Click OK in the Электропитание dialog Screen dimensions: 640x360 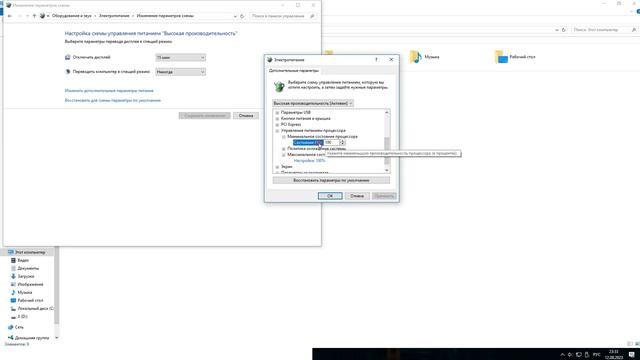(330, 196)
